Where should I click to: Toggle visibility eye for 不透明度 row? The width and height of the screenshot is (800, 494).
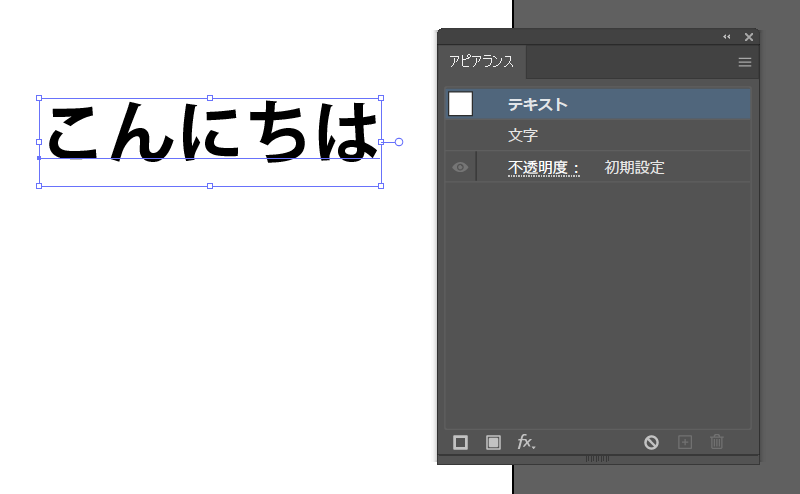(x=460, y=167)
